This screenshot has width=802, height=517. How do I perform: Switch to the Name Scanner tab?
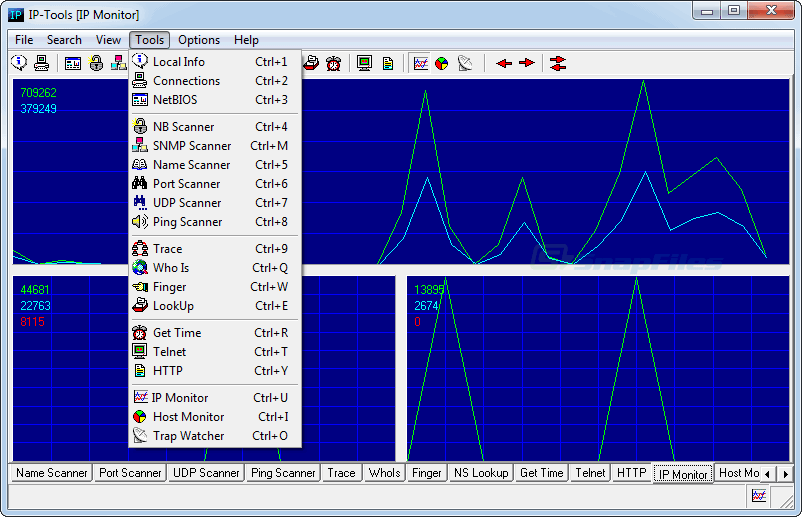(x=52, y=473)
